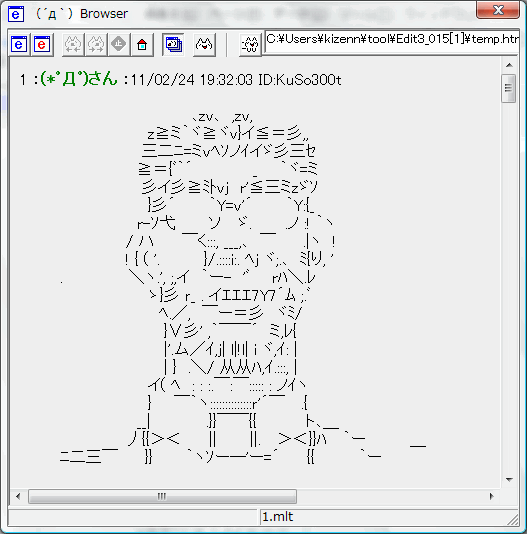Click the vertical scrollbar down arrow

[x=509, y=480]
